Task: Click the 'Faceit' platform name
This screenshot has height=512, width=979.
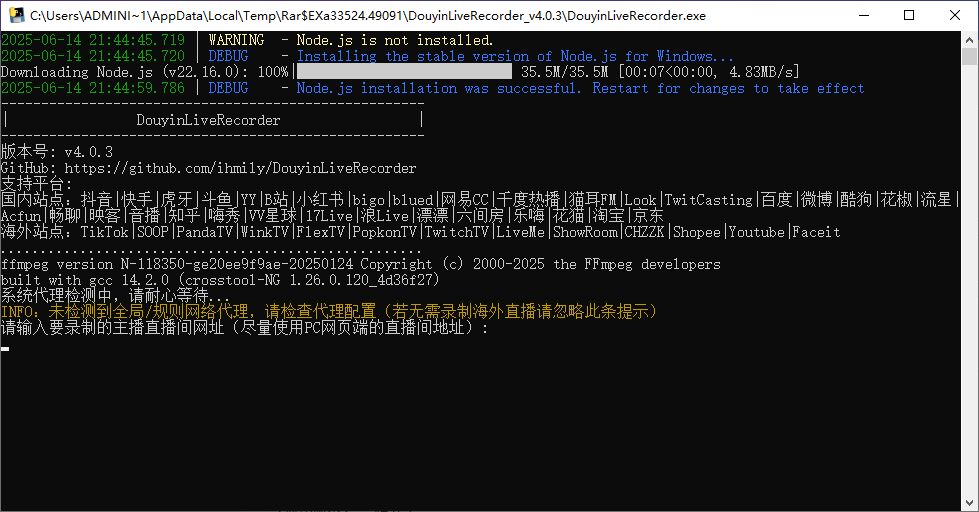Action: [817, 232]
